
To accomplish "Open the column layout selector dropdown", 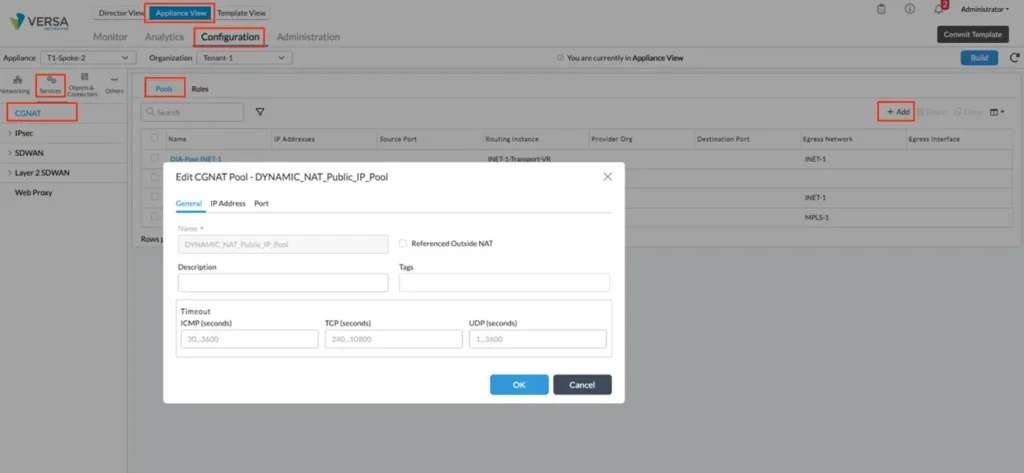I will 996,112.
